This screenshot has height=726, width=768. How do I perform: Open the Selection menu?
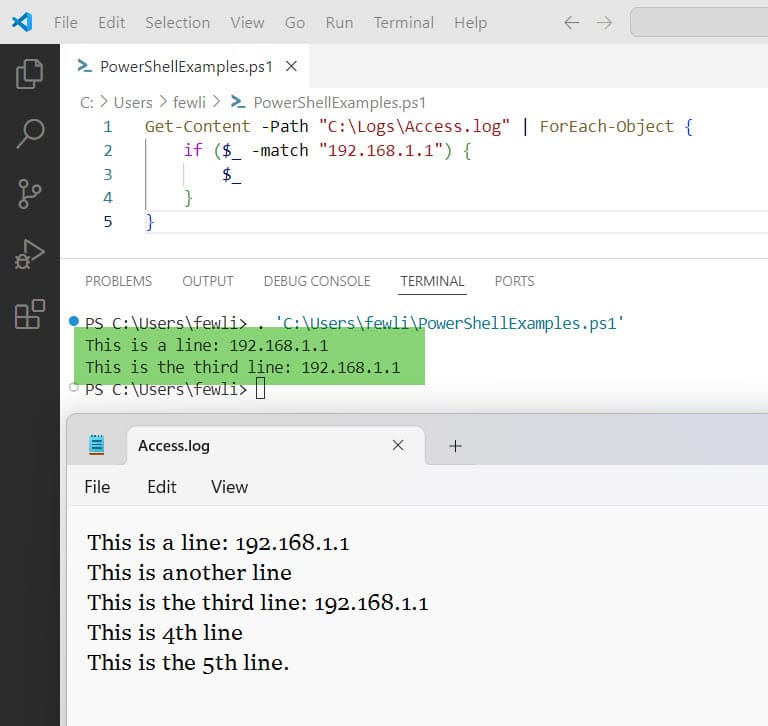pos(177,23)
